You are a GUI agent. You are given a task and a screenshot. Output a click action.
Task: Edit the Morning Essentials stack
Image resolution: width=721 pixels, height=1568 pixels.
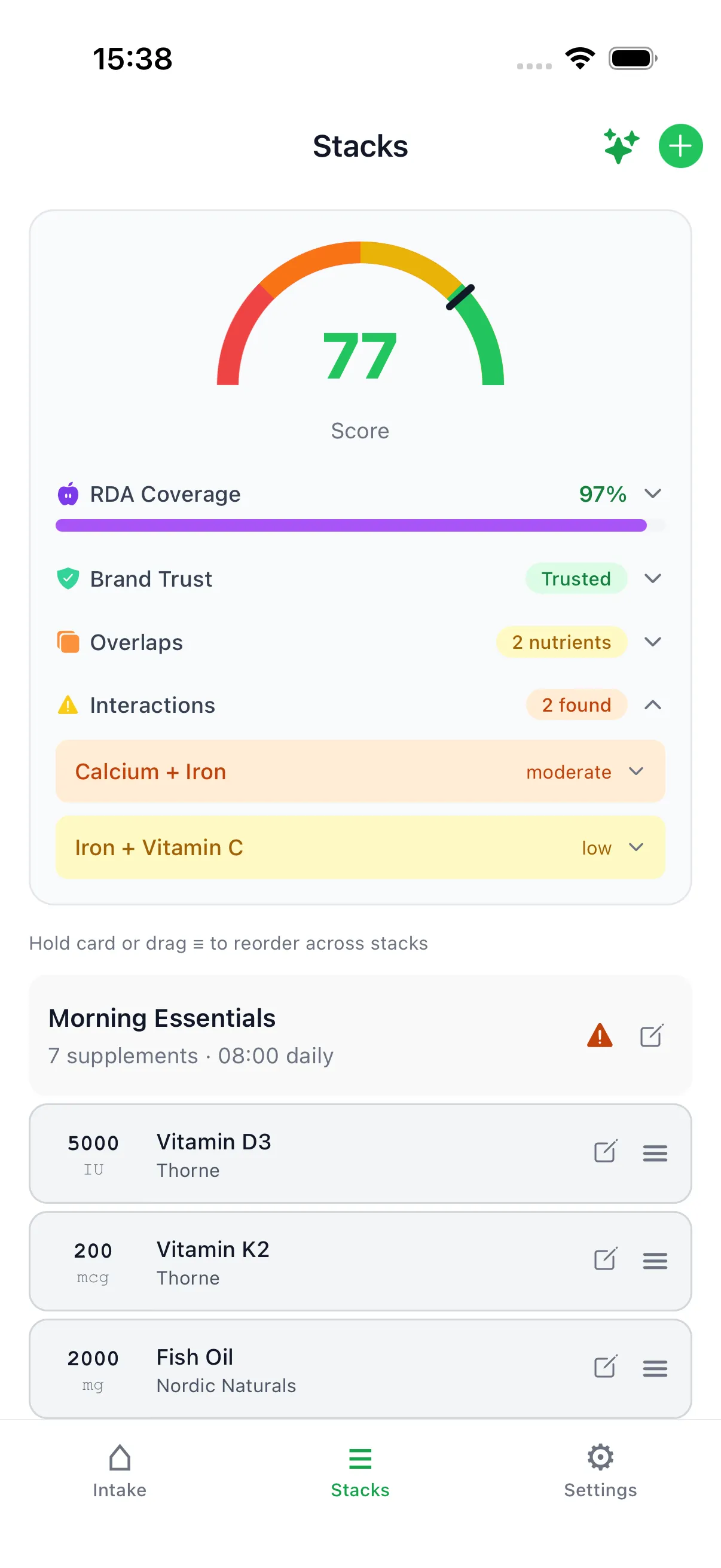pos(651,1035)
